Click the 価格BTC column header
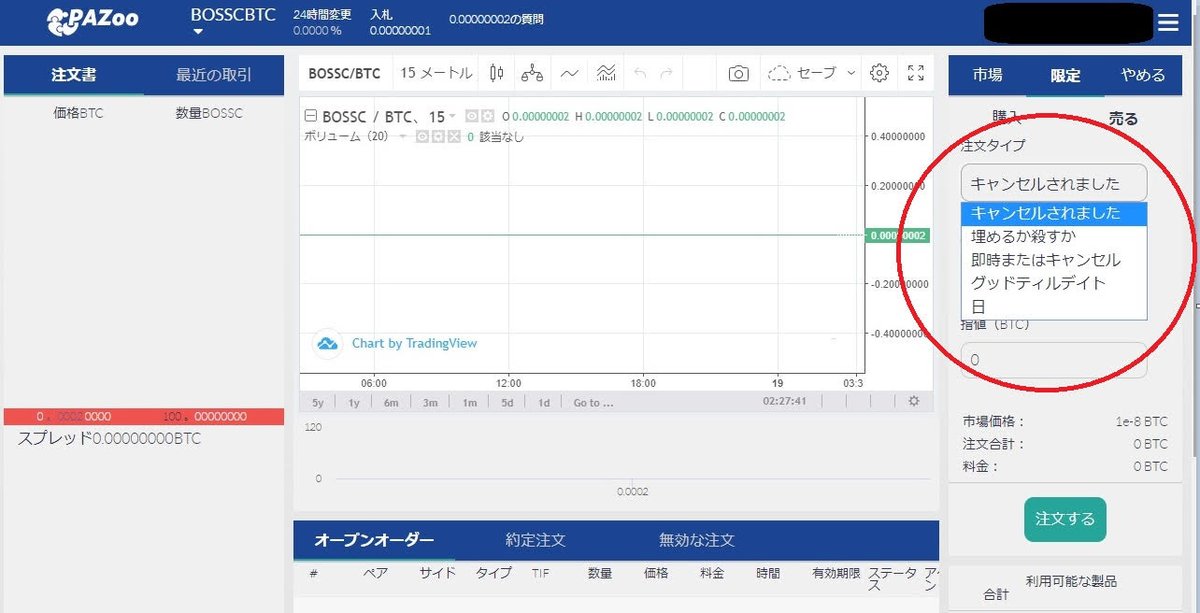This screenshot has width=1200, height=613. pyautogui.click(x=78, y=113)
